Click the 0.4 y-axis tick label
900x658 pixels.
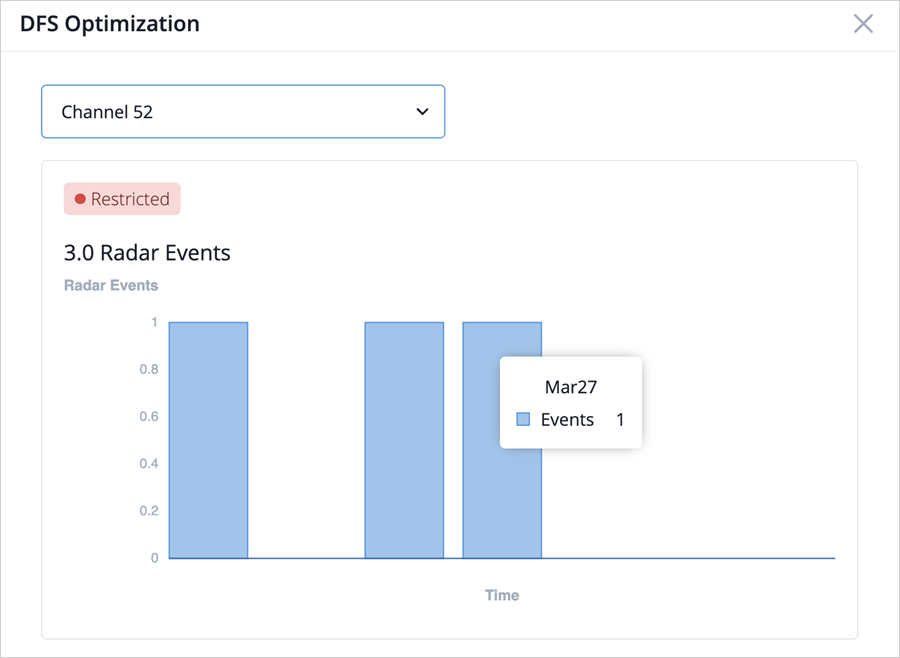[148, 464]
